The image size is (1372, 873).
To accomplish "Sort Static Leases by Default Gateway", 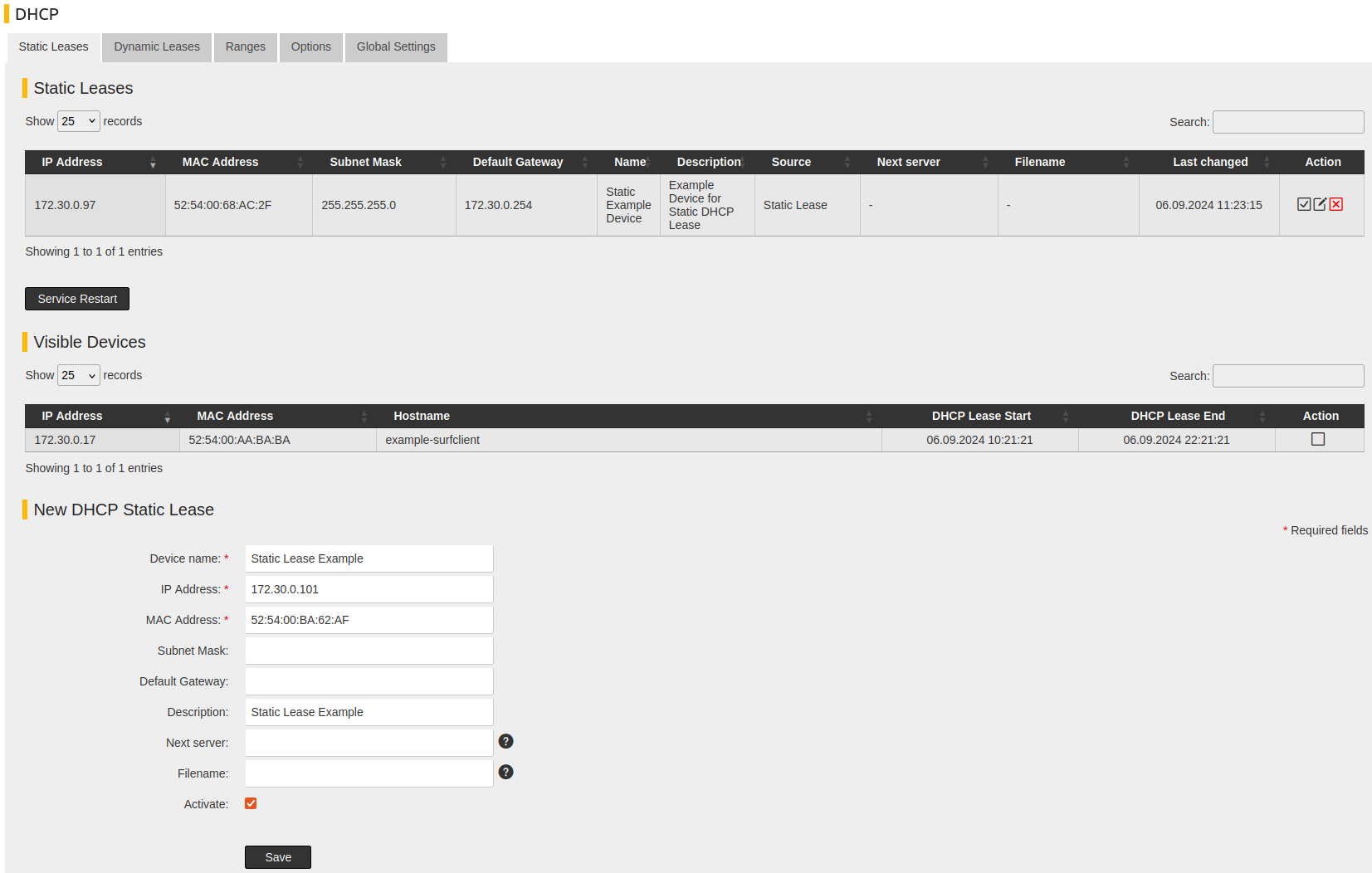I will (x=526, y=162).
